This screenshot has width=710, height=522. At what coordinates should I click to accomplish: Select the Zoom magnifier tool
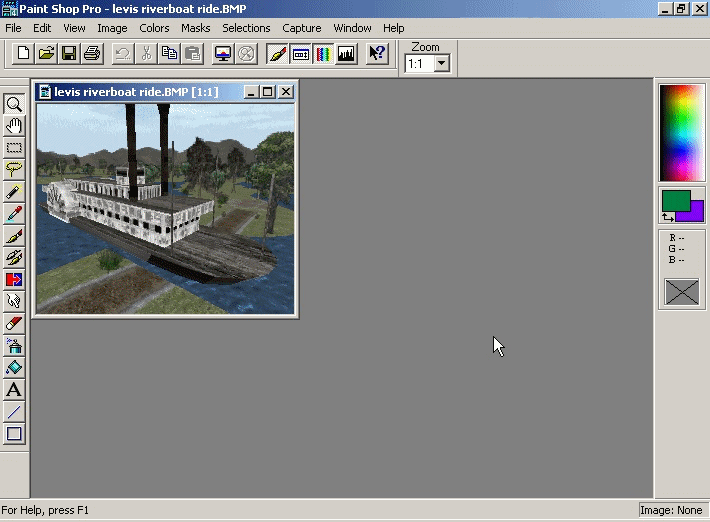(x=14, y=104)
